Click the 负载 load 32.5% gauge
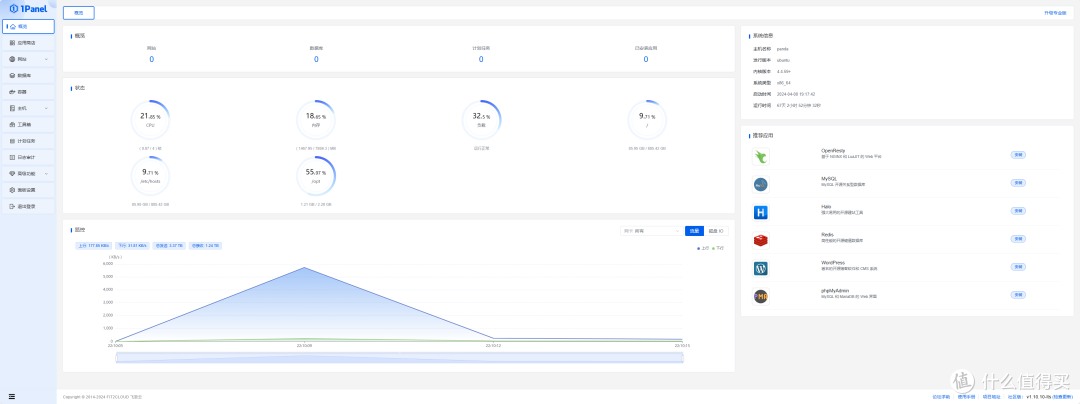 (x=481, y=120)
